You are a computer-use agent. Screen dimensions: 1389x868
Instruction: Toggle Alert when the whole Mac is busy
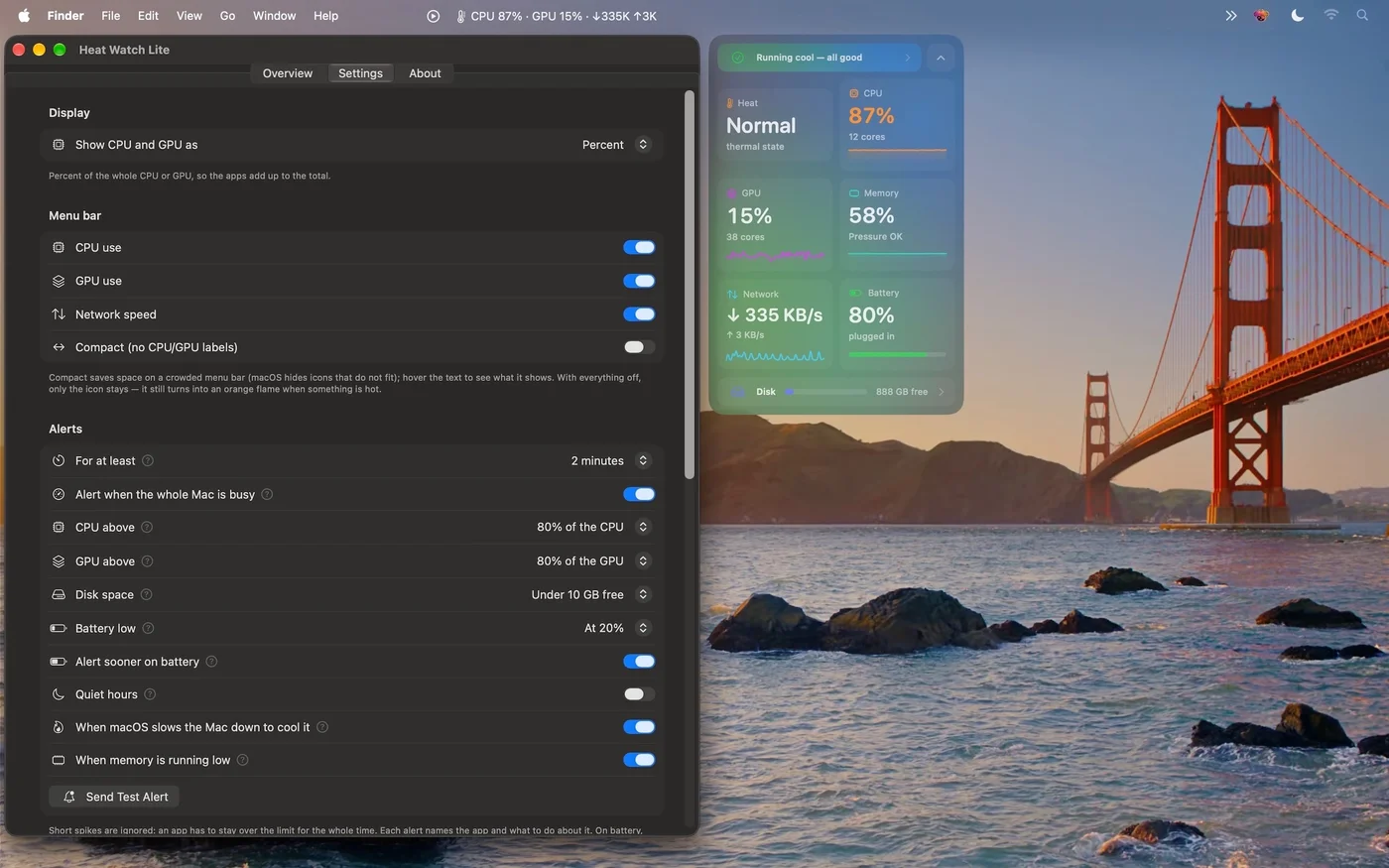click(x=639, y=494)
